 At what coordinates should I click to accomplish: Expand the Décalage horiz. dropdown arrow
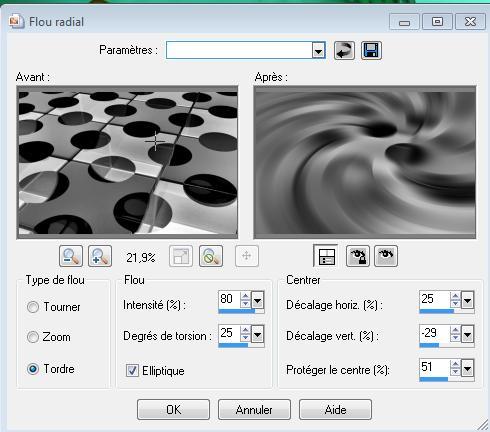[x=467, y=301]
